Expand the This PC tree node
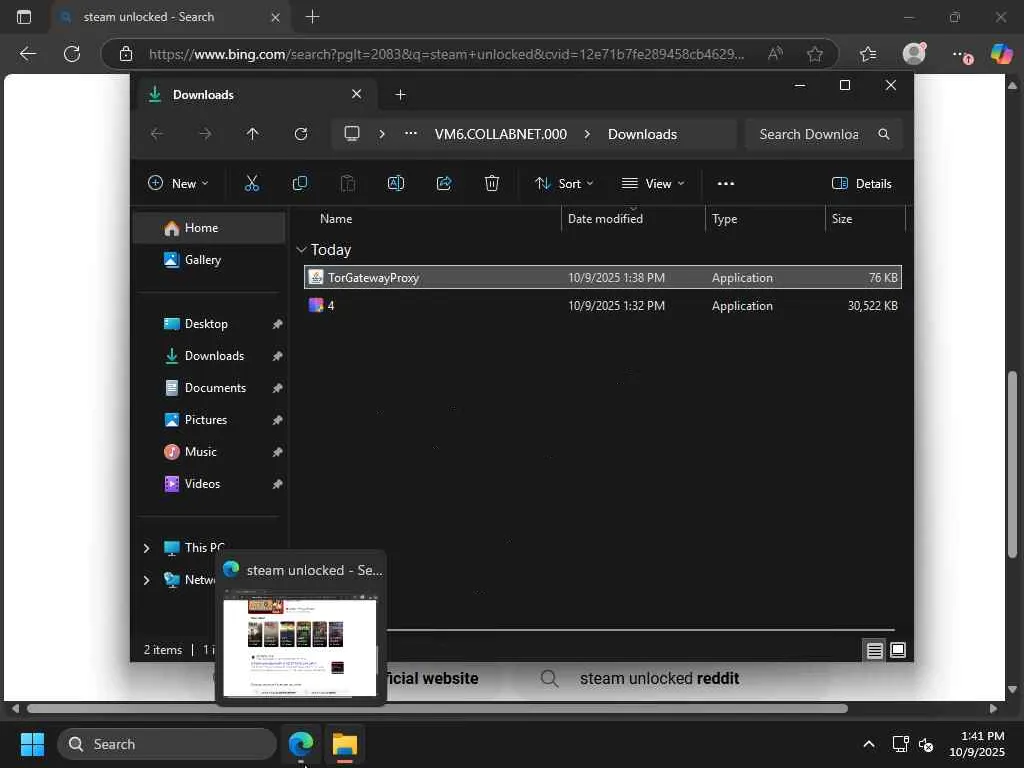1024x768 pixels. pos(146,548)
